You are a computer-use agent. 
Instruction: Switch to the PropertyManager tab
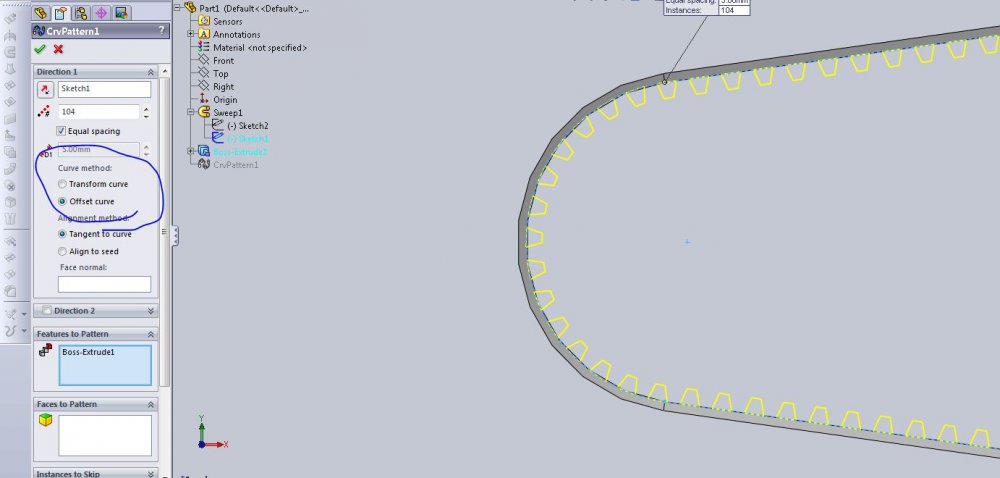[x=62, y=12]
